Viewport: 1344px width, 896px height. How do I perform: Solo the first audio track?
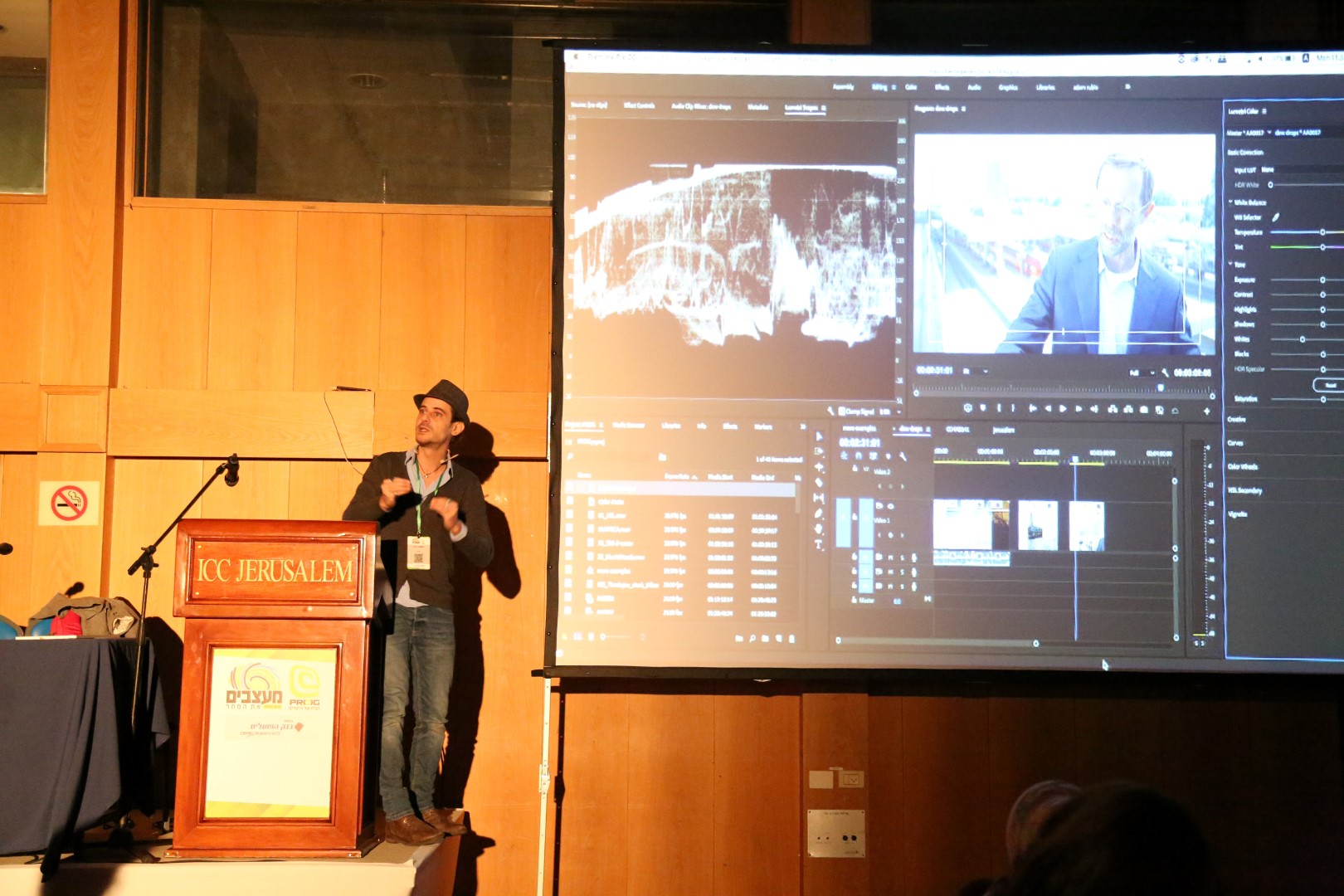902,558
